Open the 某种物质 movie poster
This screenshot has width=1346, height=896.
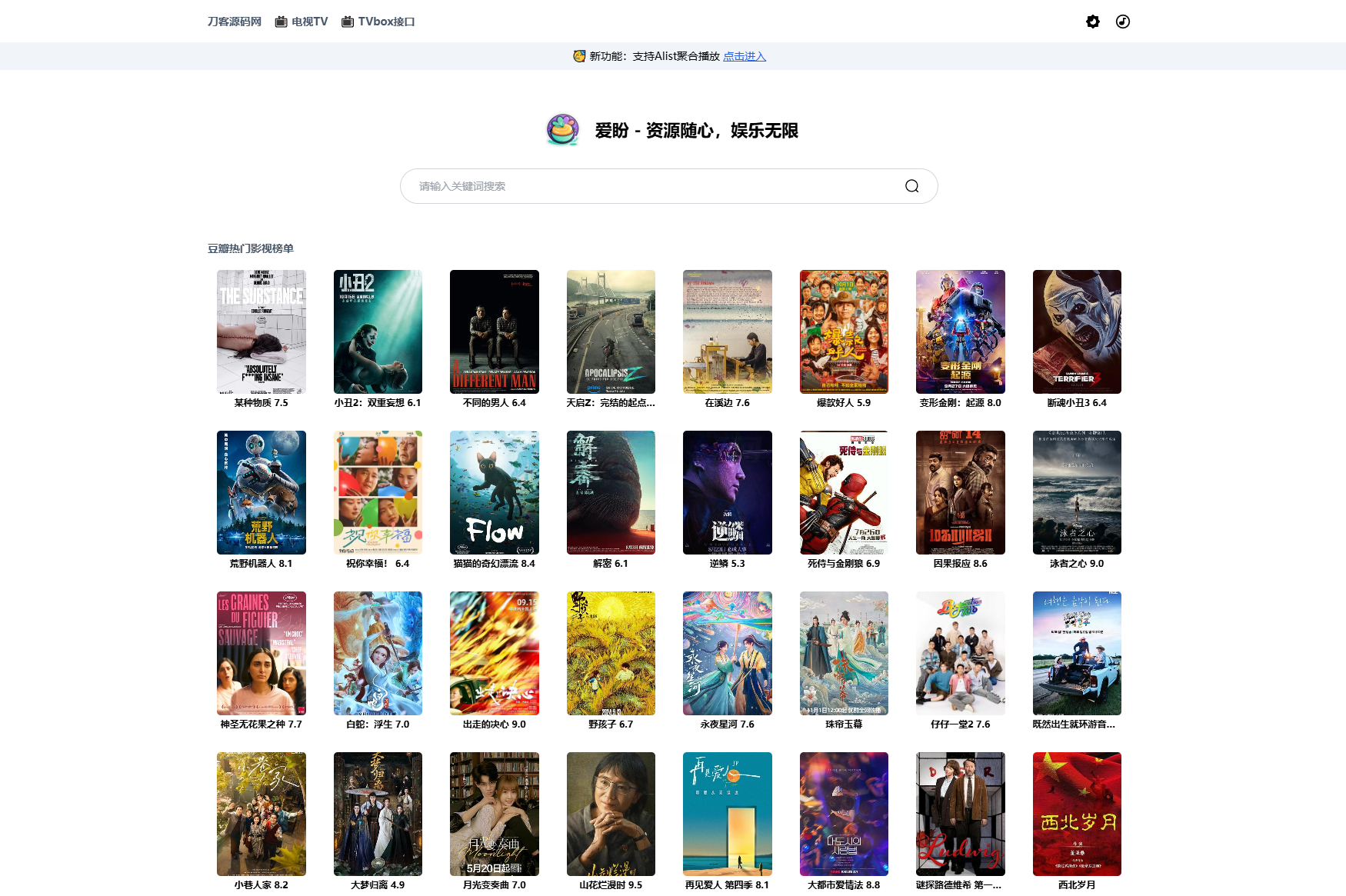[261, 331]
